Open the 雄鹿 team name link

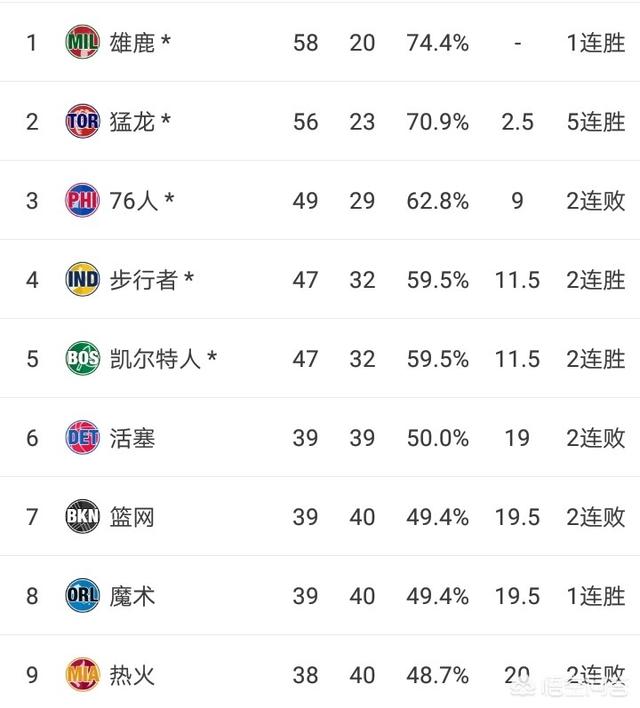click(x=132, y=43)
